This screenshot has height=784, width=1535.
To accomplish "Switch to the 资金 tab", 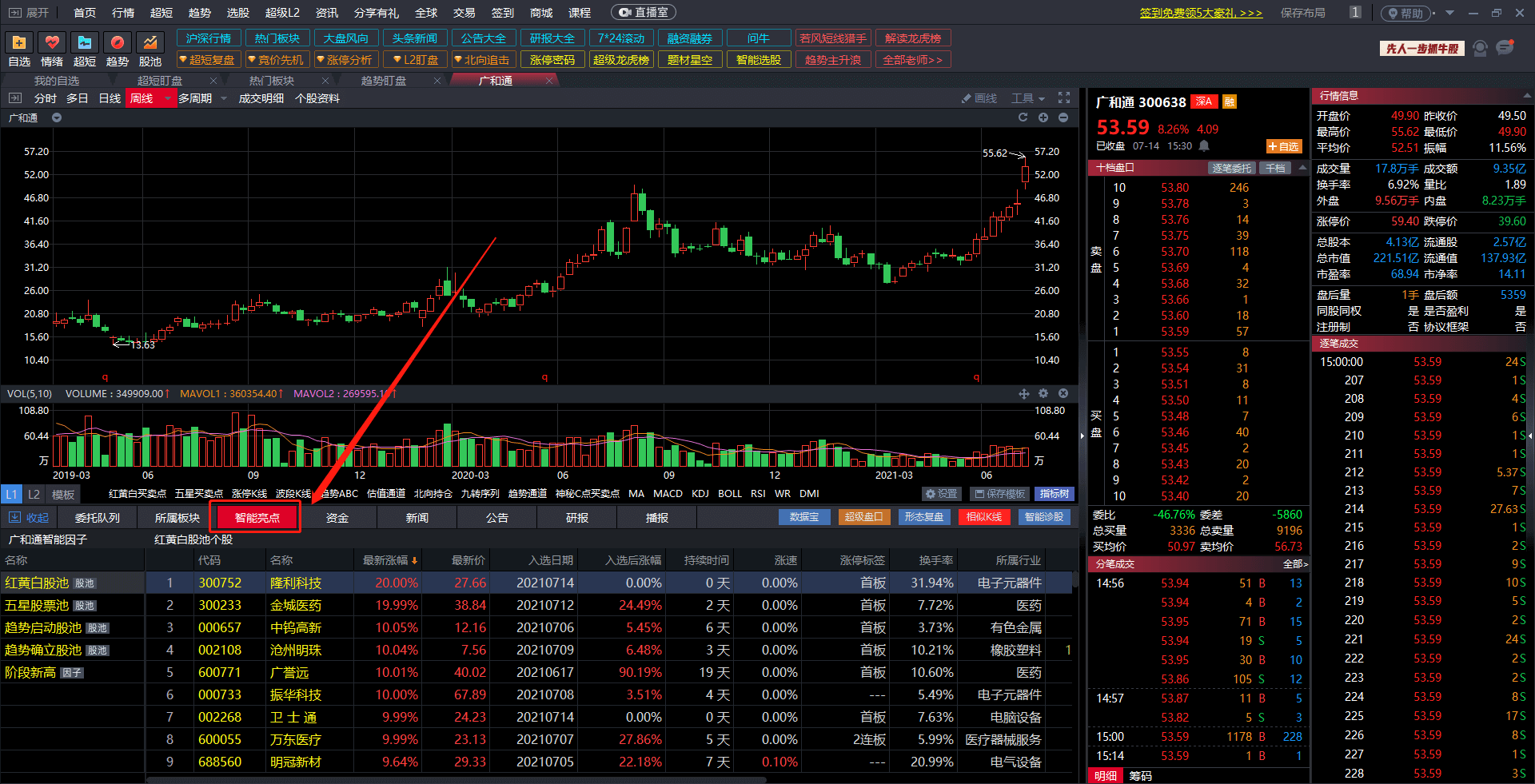I will [x=337, y=518].
